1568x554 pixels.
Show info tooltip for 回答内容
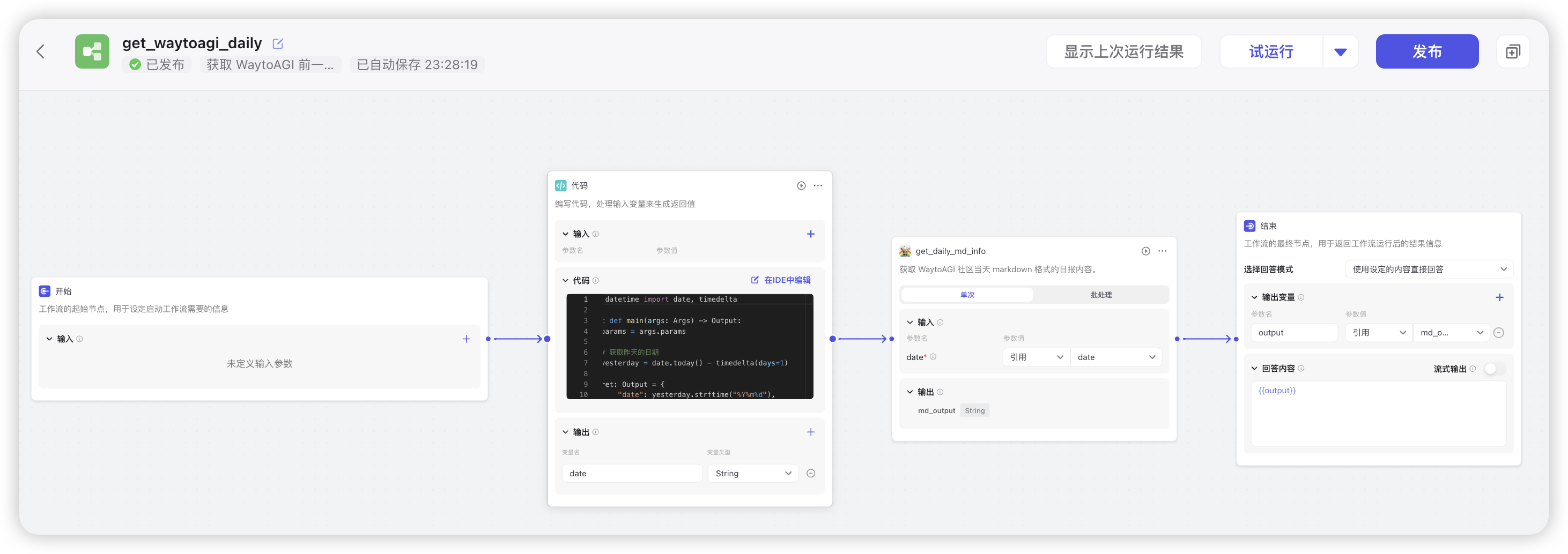[x=1301, y=369]
